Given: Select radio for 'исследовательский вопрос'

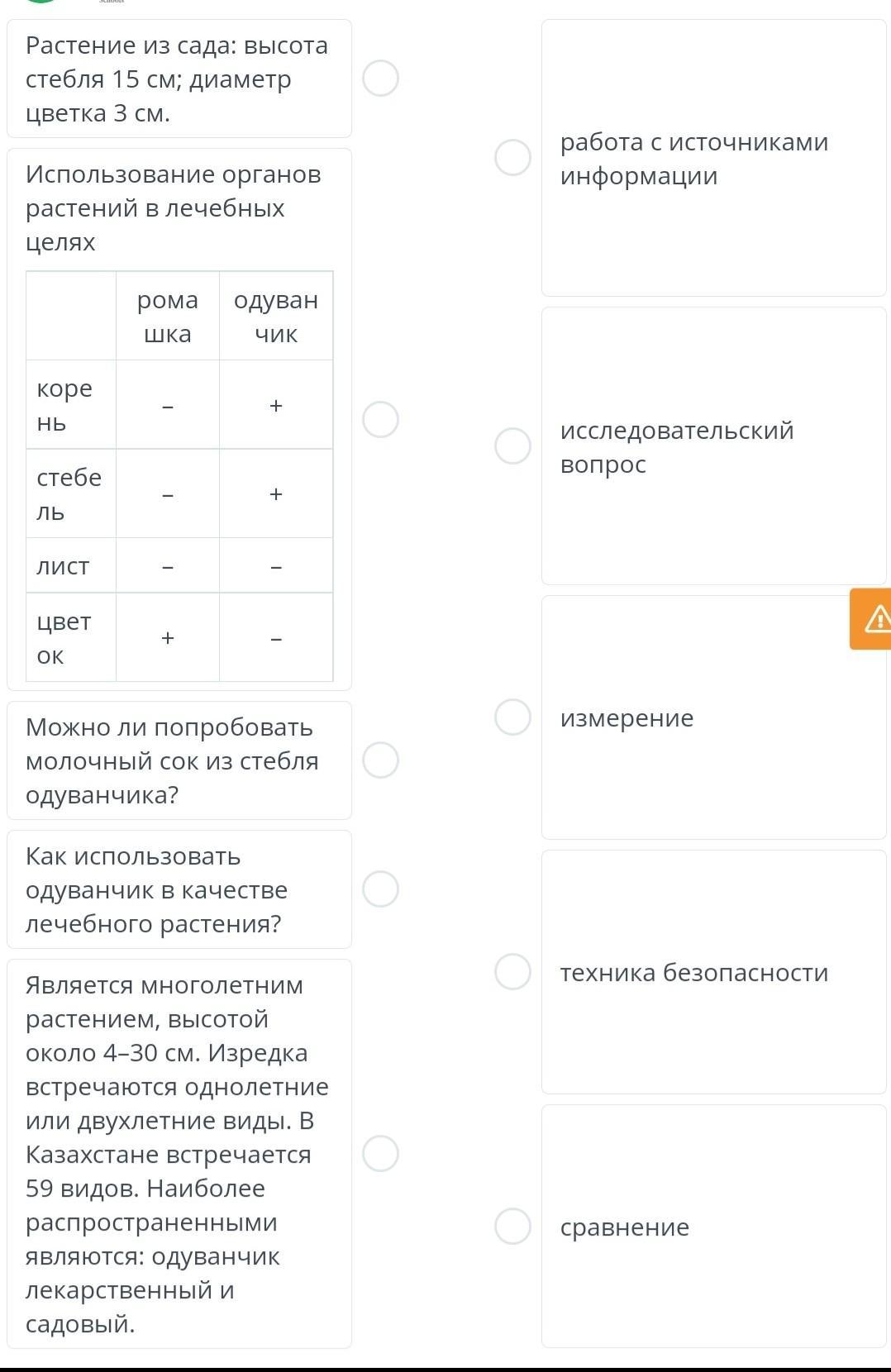Looking at the screenshot, I should tap(512, 445).
